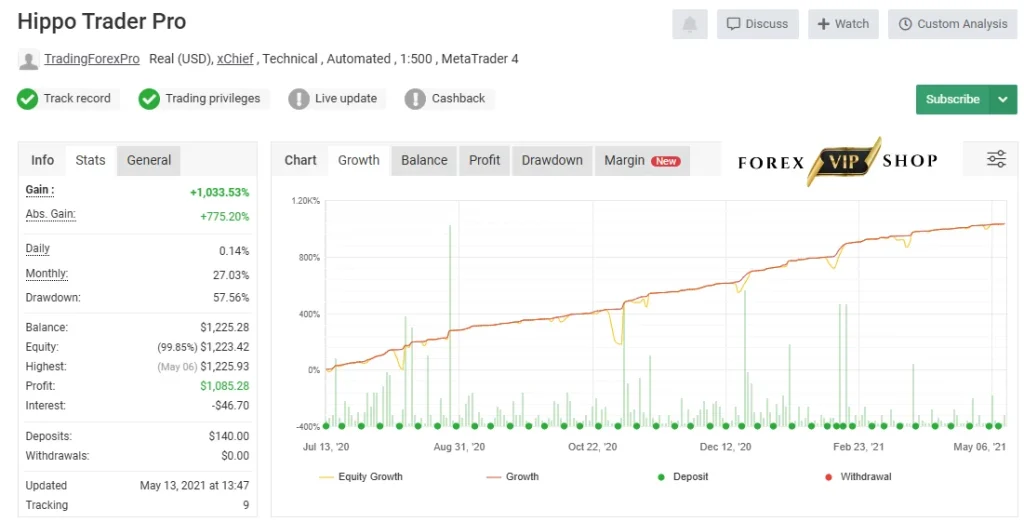Click the Updated May 13, 2021 timestamp
1024x522 pixels.
point(194,485)
